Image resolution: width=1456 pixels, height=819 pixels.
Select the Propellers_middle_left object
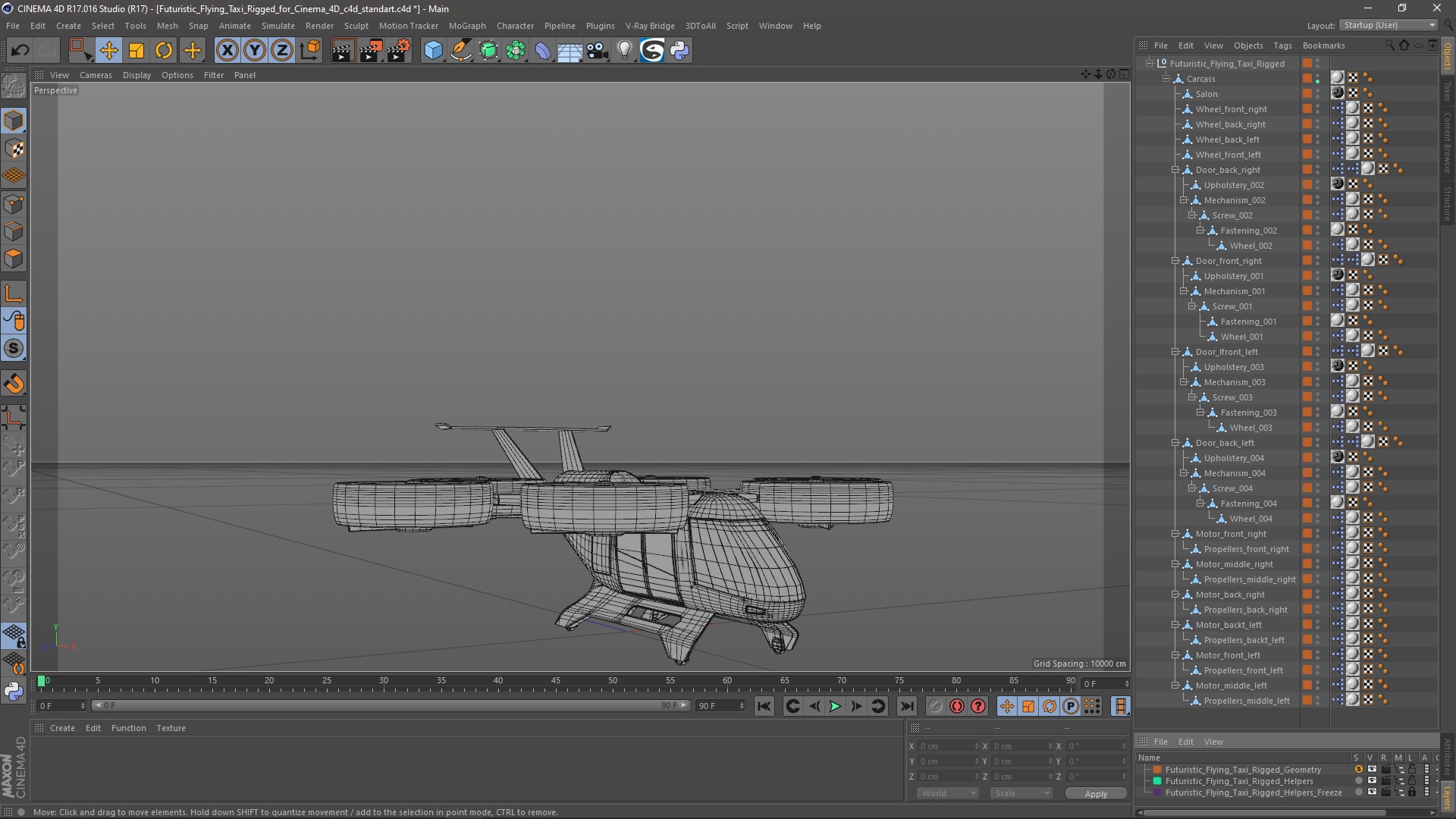(1246, 701)
